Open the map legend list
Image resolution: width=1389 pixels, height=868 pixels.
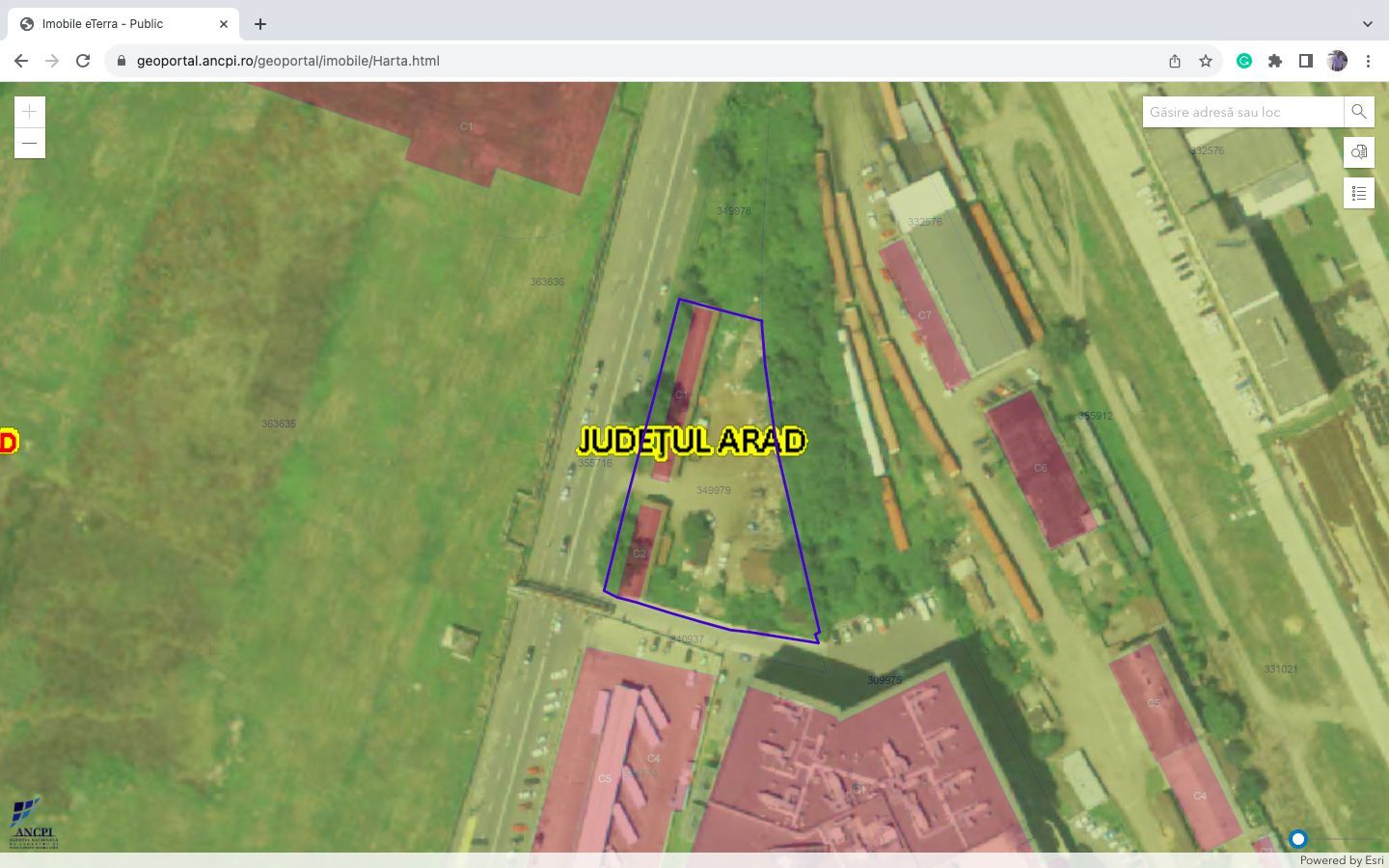tap(1358, 193)
